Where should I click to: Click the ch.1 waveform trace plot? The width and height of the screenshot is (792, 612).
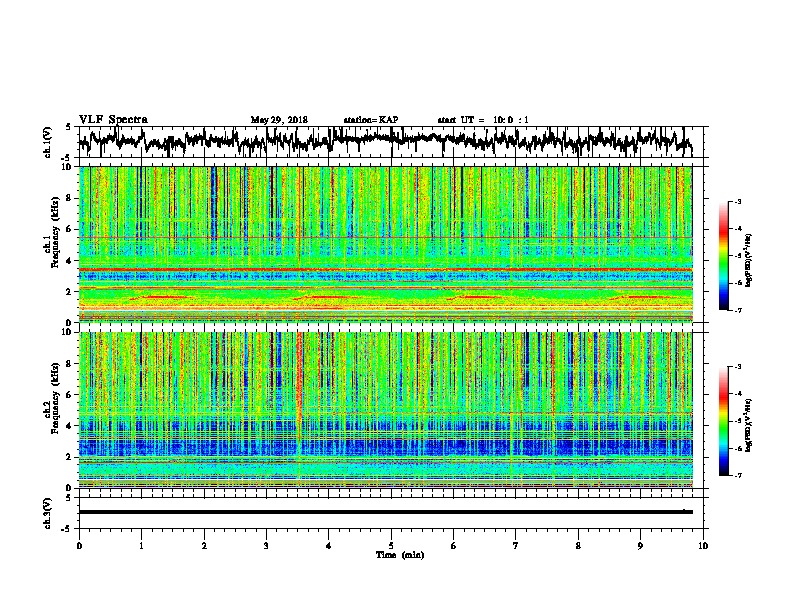coord(385,142)
